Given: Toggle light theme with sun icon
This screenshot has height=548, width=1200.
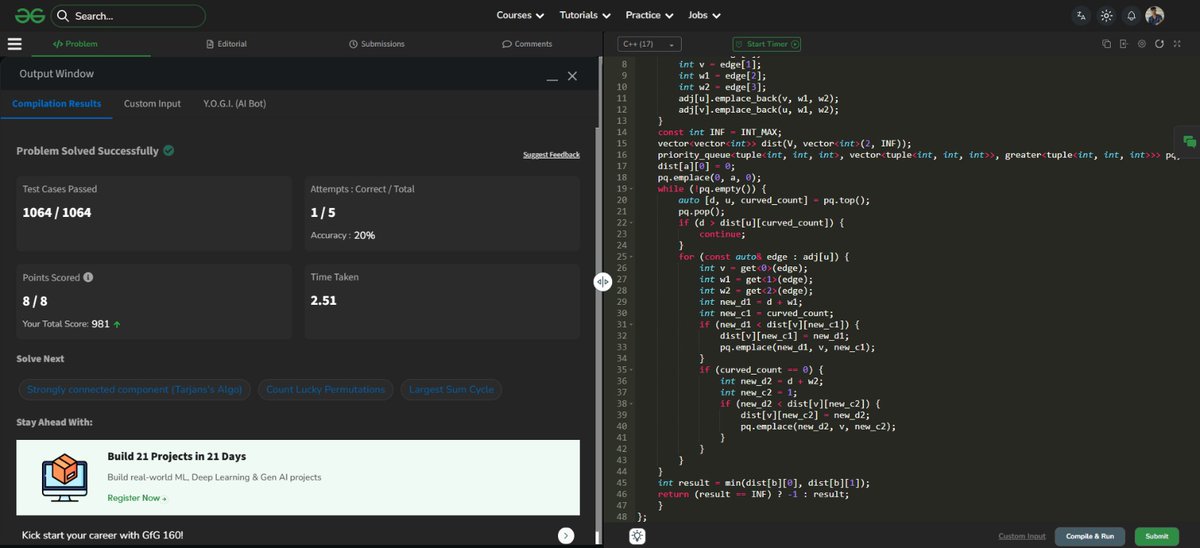Looking at the screenshot, I should [1106, 15].
